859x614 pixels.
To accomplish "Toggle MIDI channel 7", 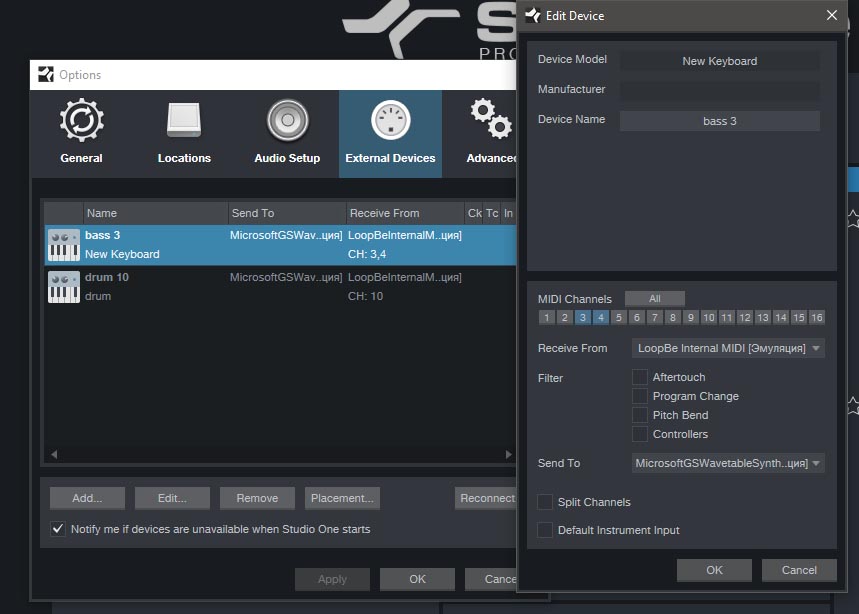I will (655, 317).
